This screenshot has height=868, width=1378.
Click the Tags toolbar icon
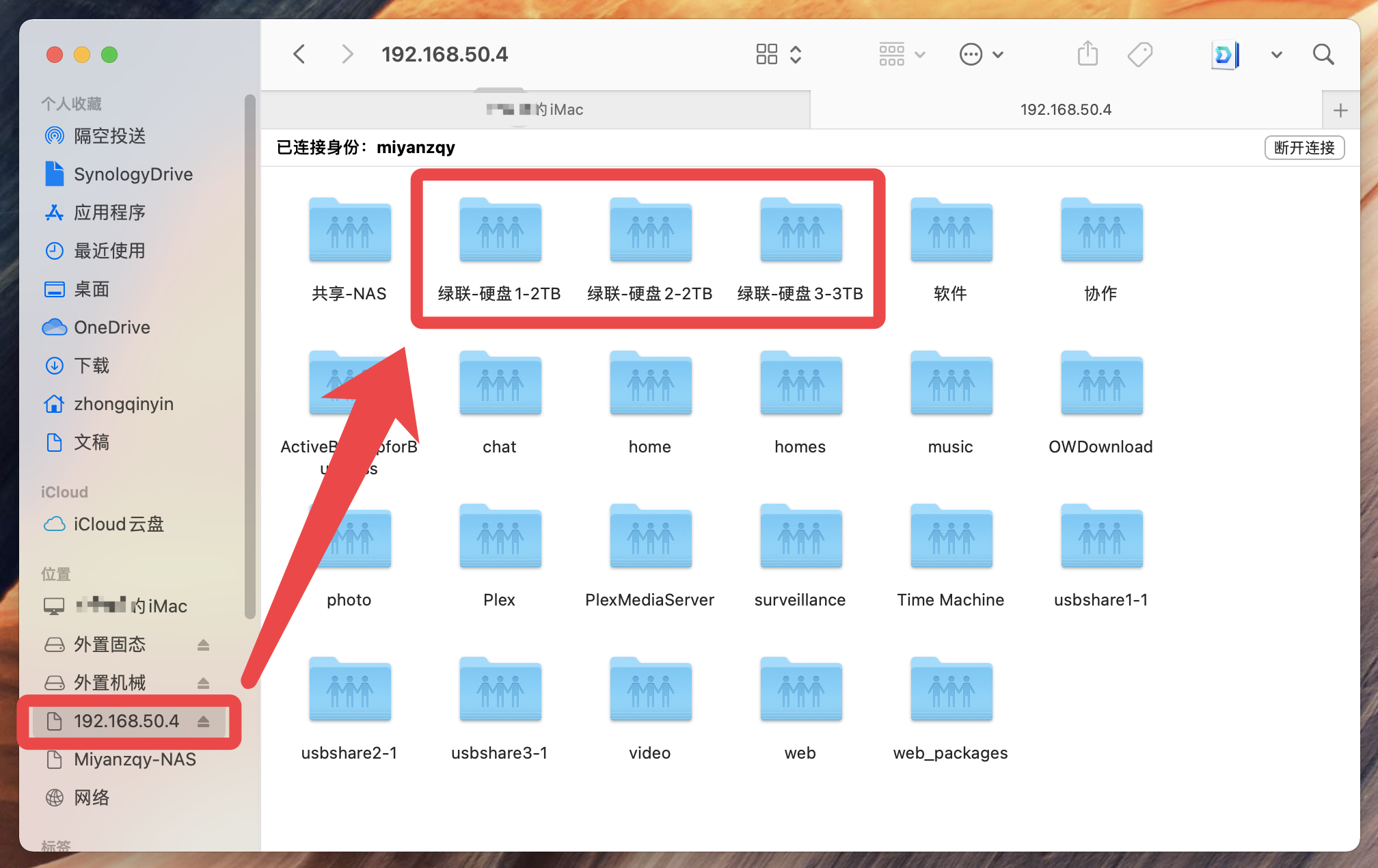(1139, 54)
